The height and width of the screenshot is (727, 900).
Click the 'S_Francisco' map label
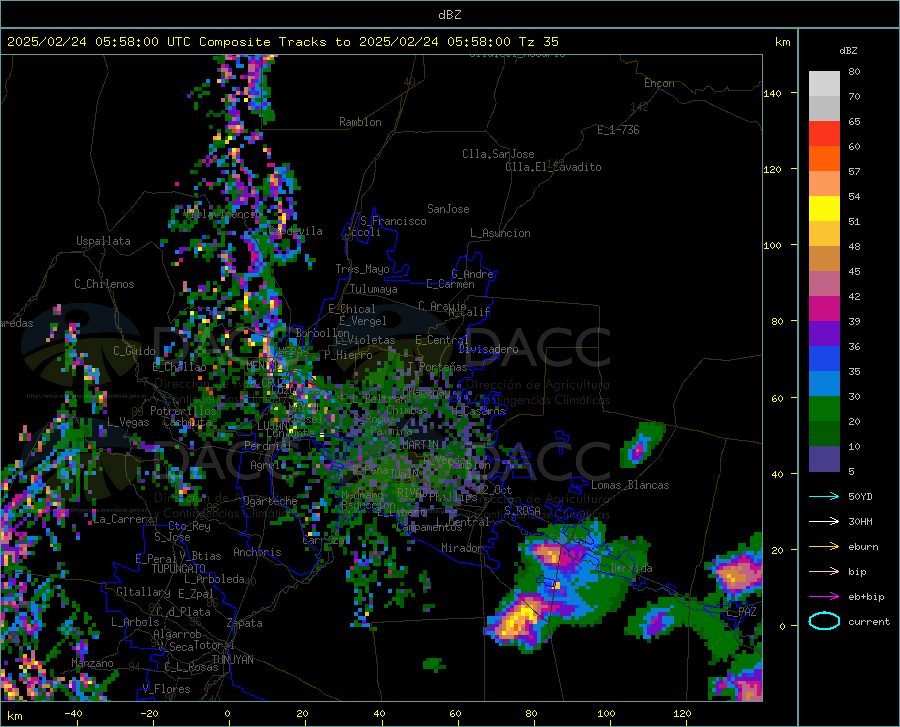pyautogui.click(x=394, y=221)
